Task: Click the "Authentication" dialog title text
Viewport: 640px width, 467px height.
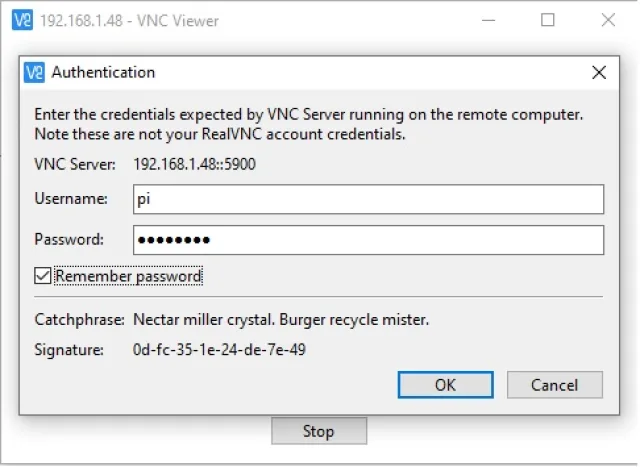Action: [x=103, y=72]
